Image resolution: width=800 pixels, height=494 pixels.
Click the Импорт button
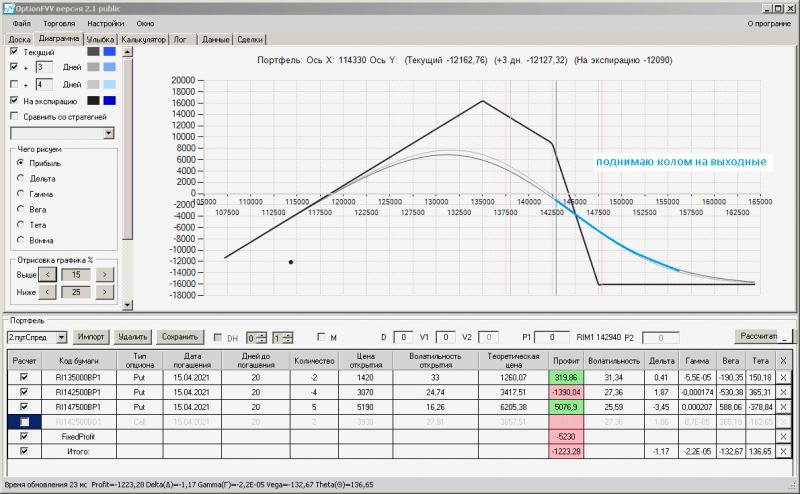click(91, 337)
